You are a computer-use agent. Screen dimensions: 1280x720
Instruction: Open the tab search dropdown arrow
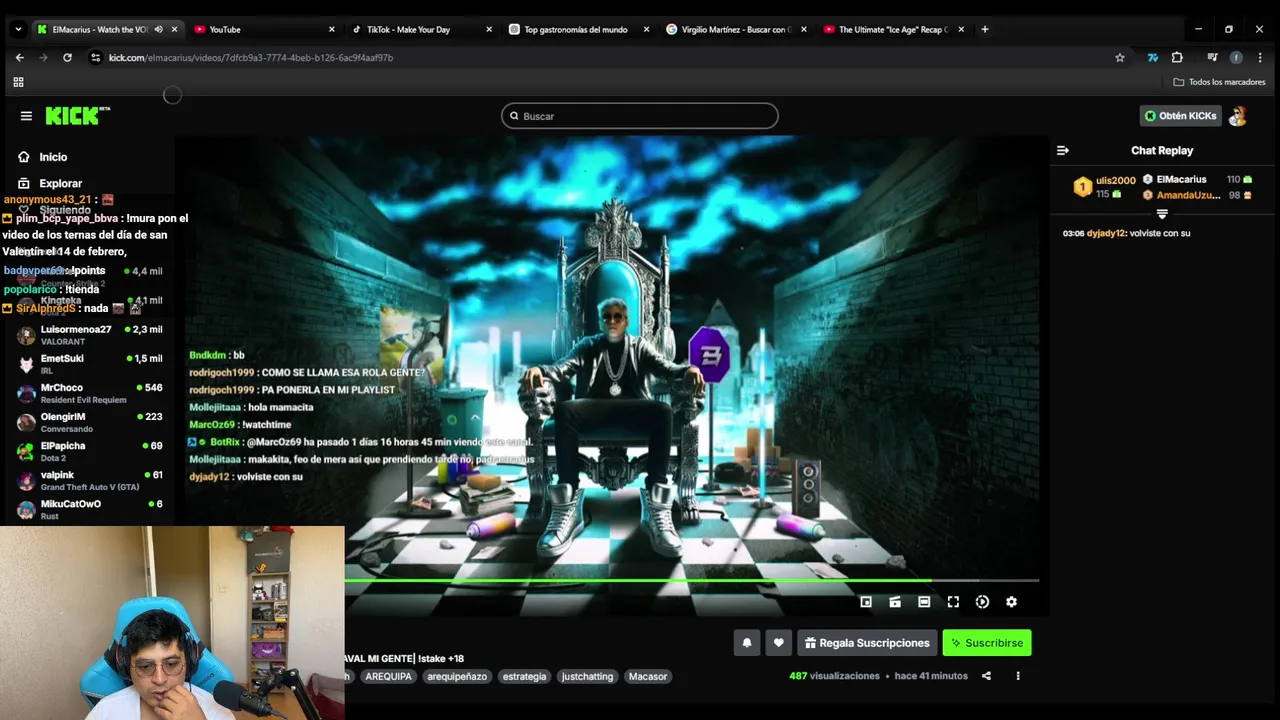(x=18, y=29)
